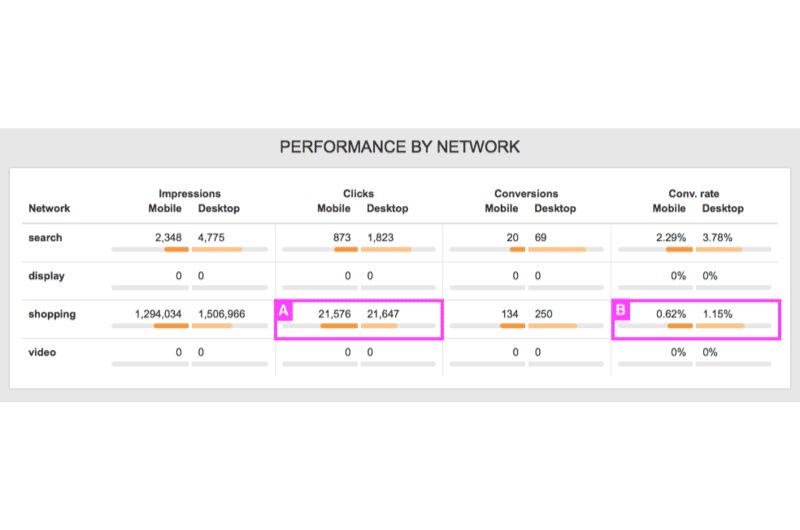Screen dimensions: 800x530
Task: Select the display network row label
Action: coord(46,276)
